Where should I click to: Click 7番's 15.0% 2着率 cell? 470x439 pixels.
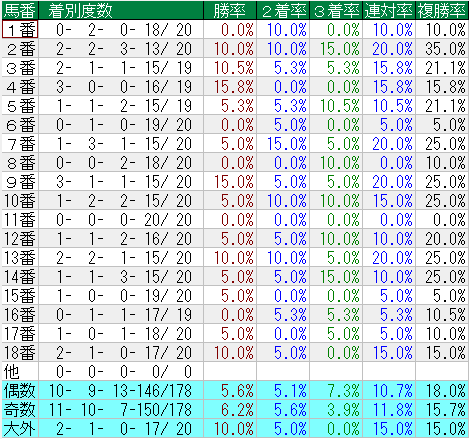pos(283,144)
